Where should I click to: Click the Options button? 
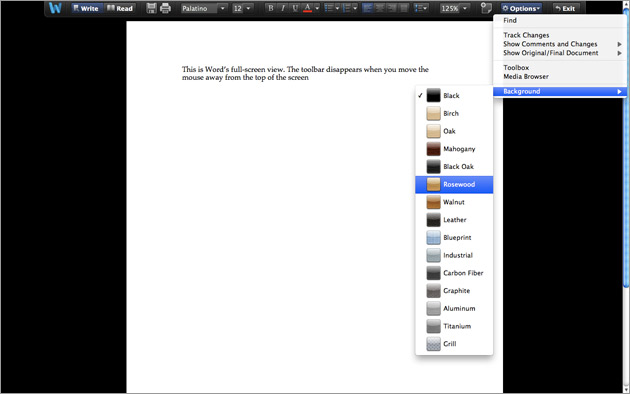tap(521, 8)
